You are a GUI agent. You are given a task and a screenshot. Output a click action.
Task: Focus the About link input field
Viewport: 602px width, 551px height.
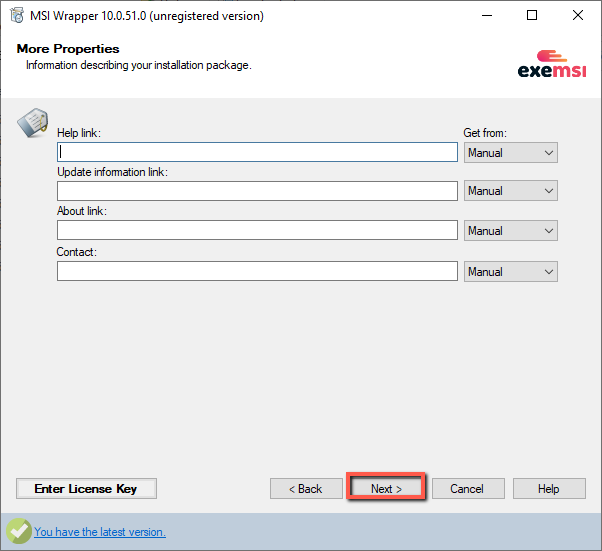point(257,230)
